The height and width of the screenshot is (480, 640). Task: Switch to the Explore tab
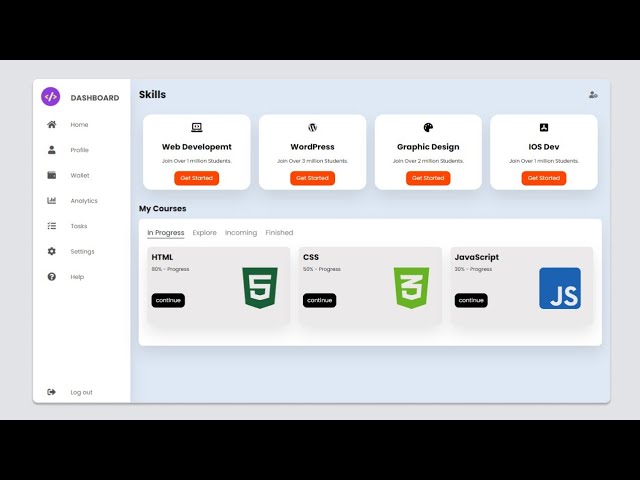pos(204,233)
